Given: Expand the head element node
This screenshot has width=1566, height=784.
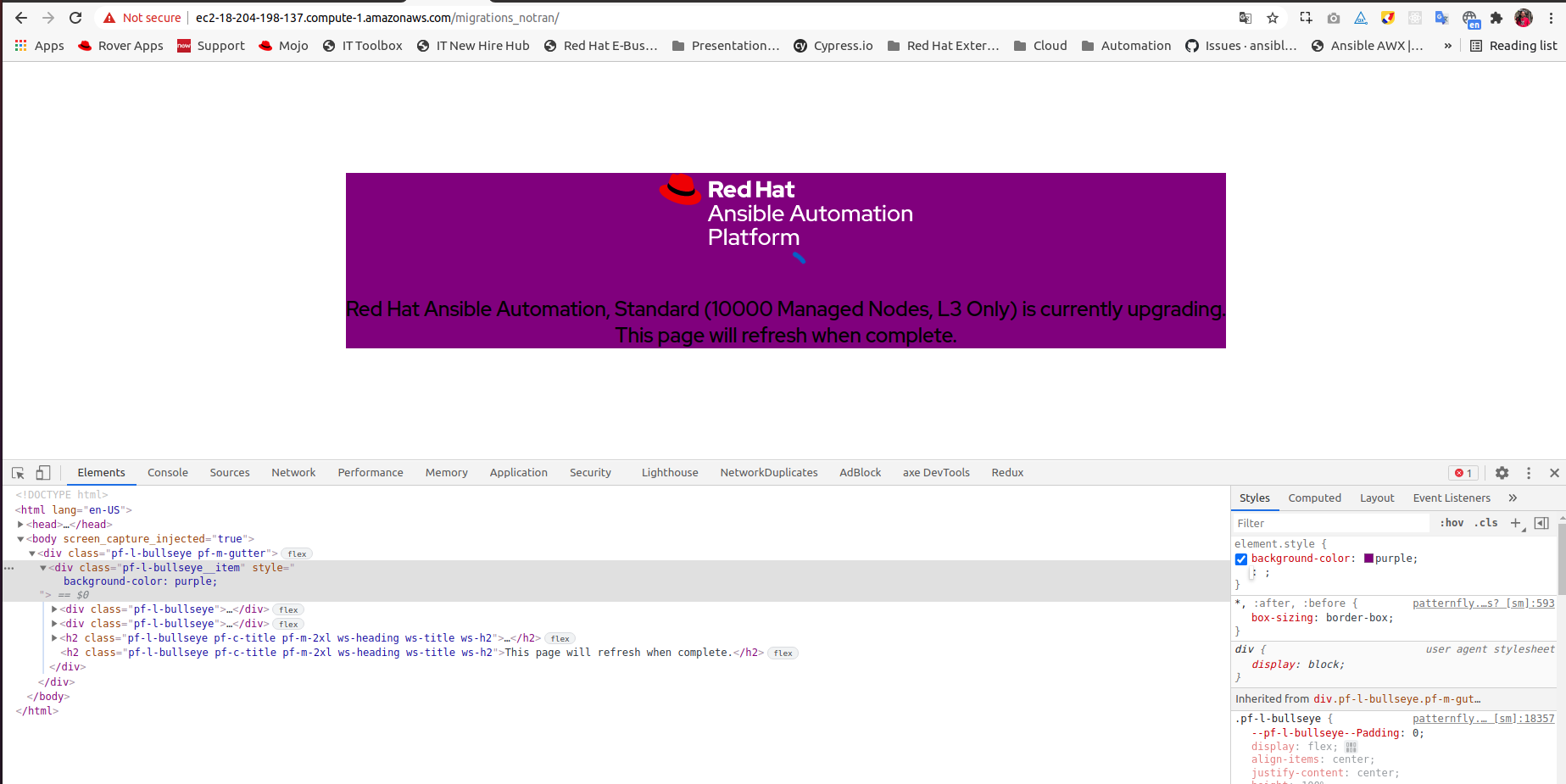Looking at the screenshot, I should point(20,525).
